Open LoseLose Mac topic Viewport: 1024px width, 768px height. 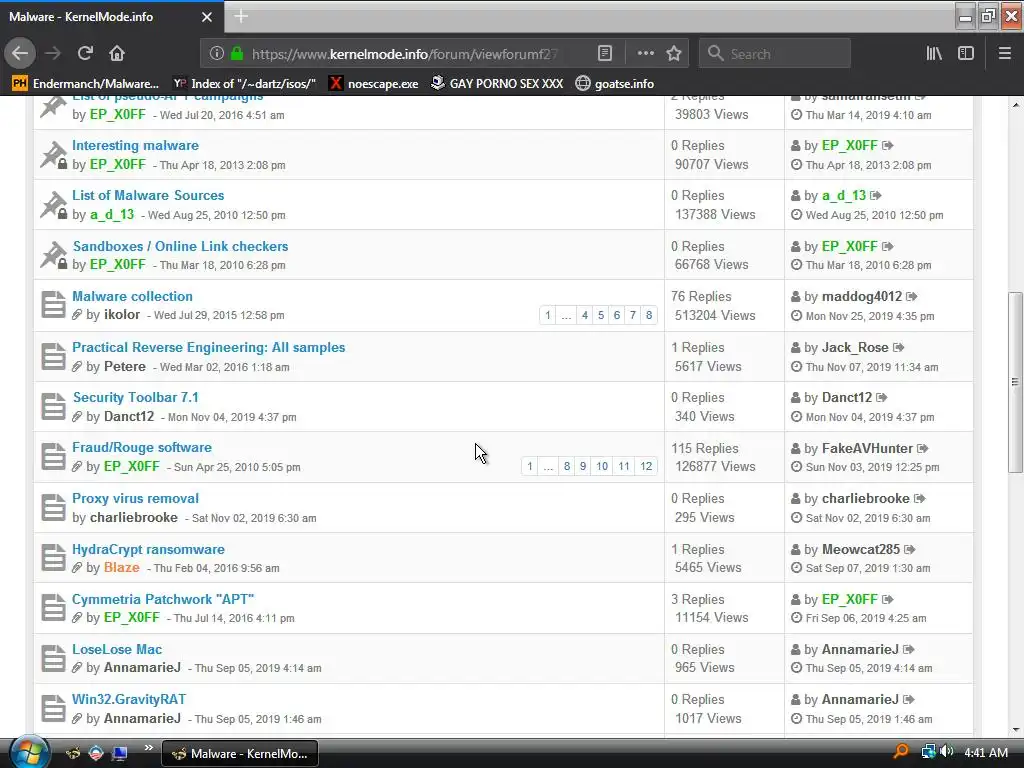(117, 649)
